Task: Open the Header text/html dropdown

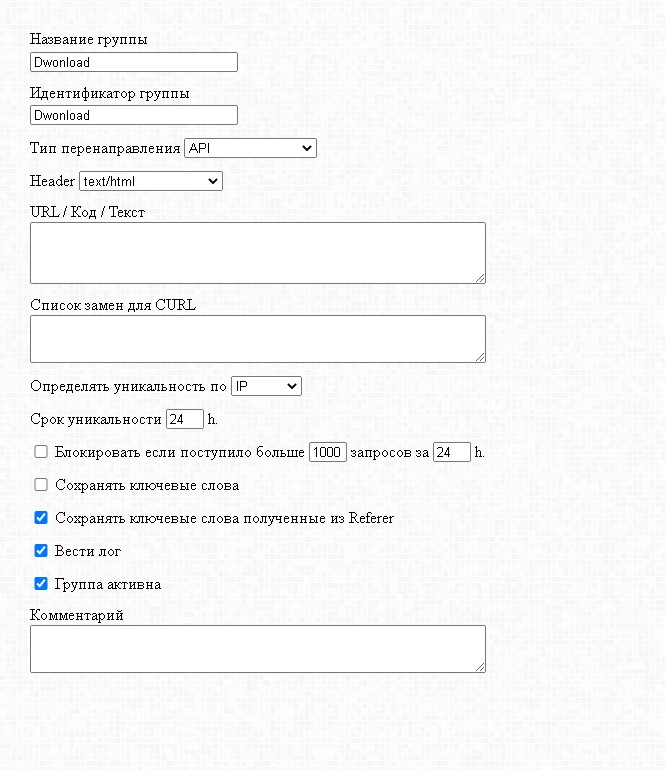Action: tap(150, 181)
